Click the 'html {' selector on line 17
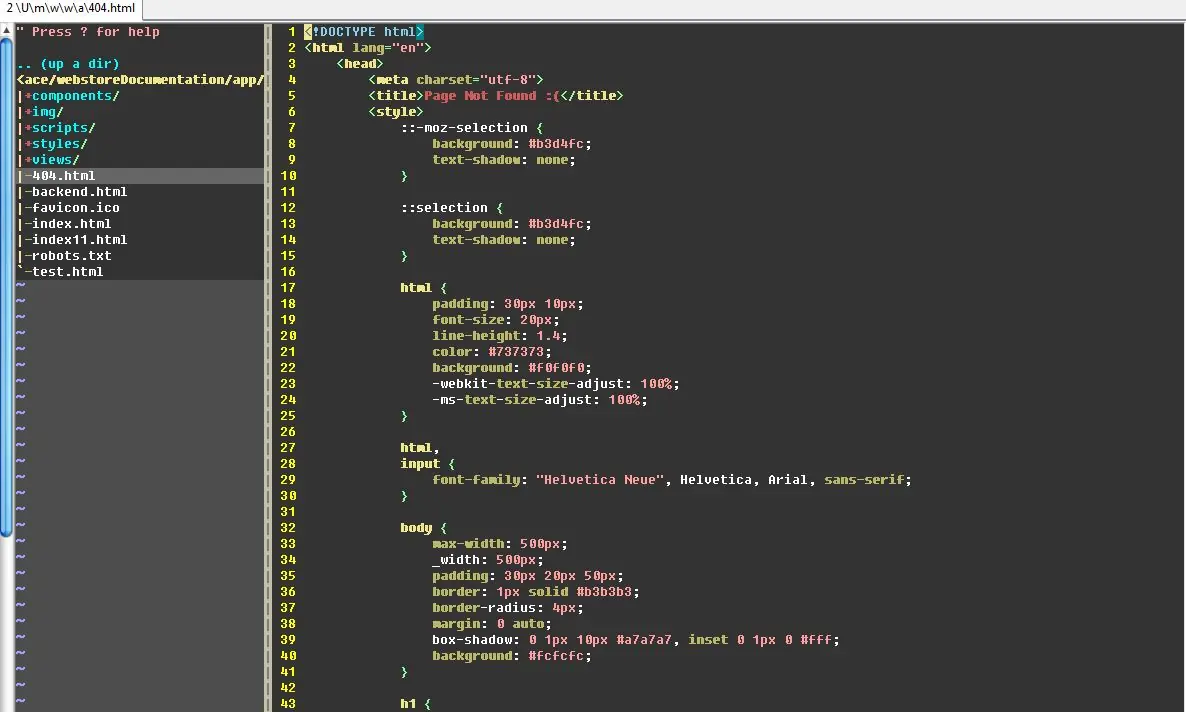 tap(424, 288)
